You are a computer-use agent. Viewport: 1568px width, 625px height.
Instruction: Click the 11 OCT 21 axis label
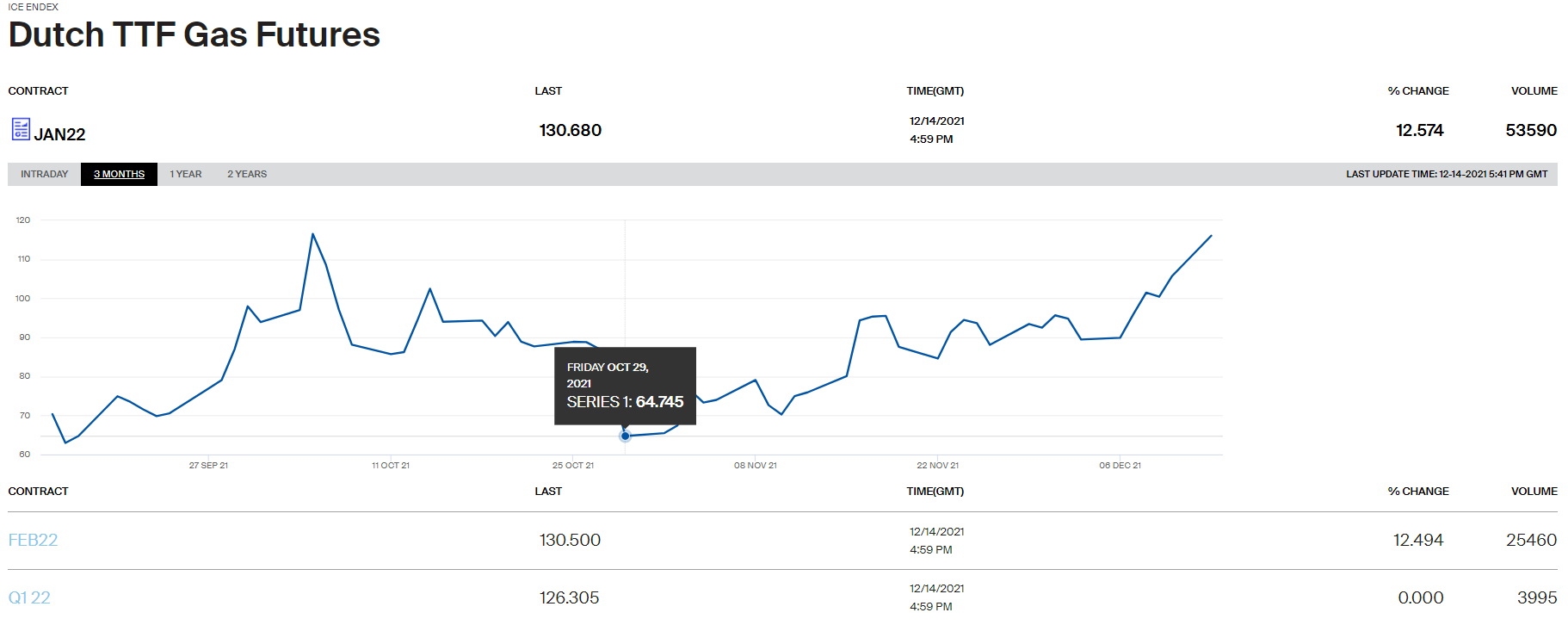point(391,466)
